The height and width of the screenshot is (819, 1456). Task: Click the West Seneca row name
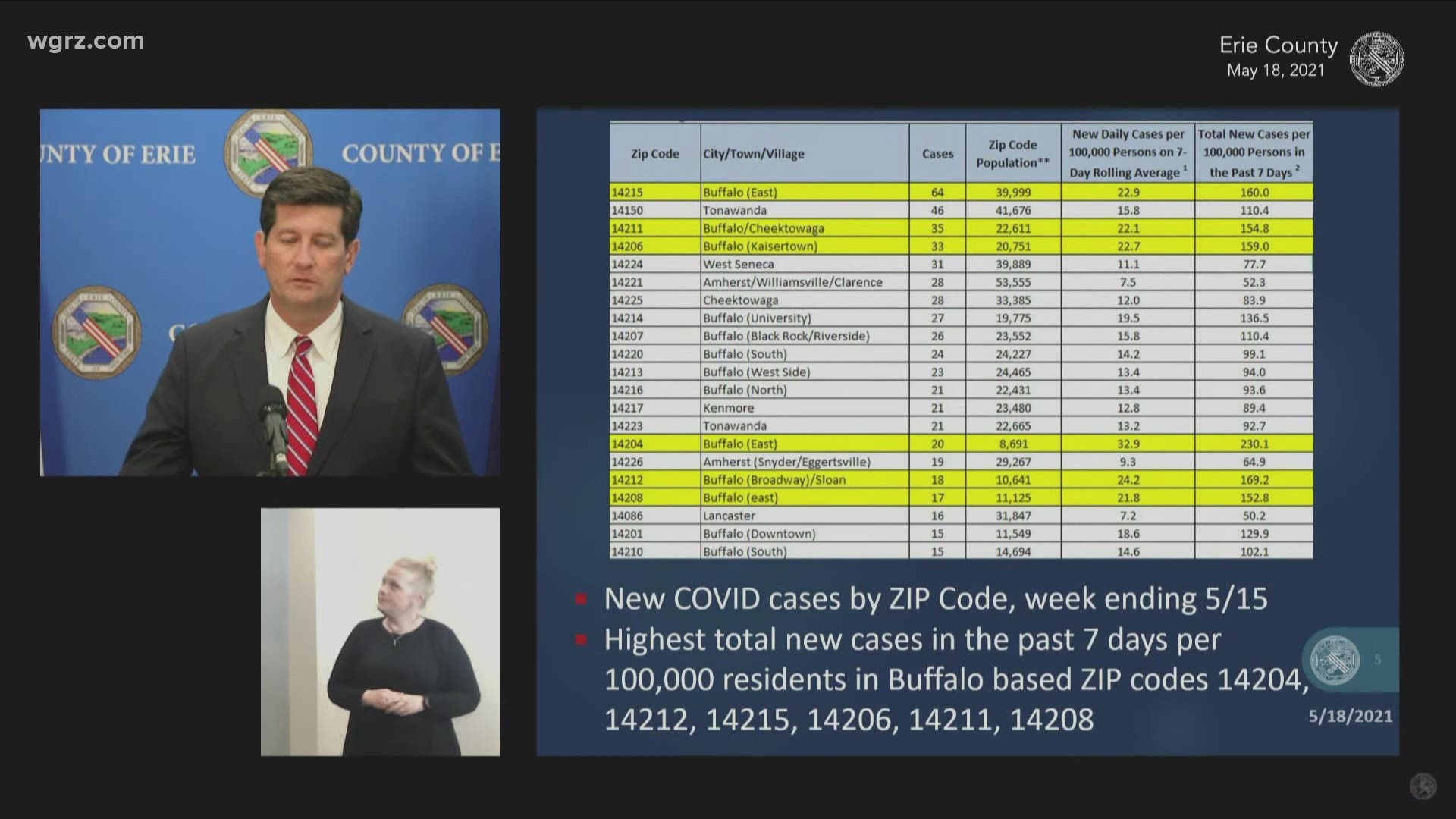pos(738,265)
